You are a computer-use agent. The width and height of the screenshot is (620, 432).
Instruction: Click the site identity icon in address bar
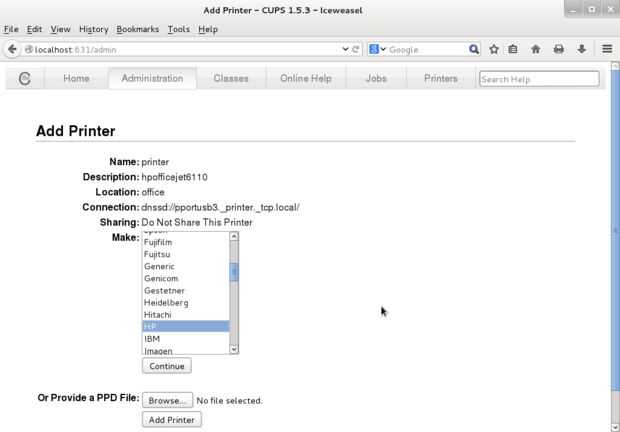click(x=28, y=49)
